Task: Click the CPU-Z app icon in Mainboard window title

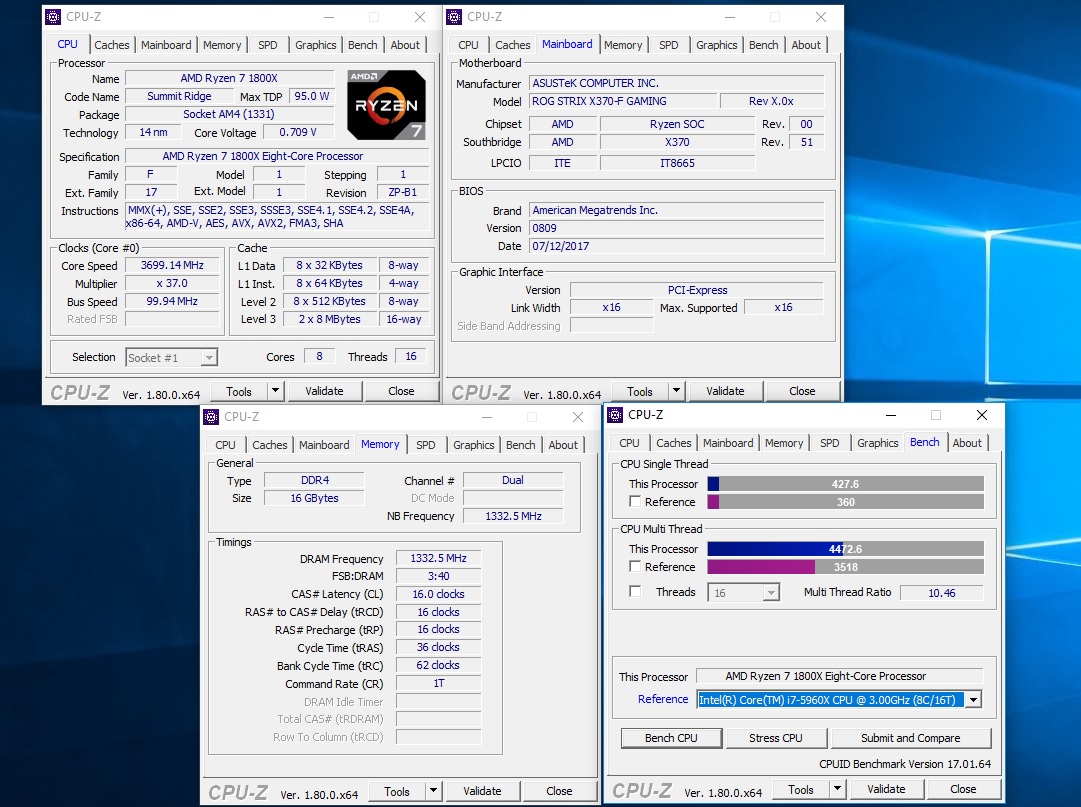Action: click(x=454, y=17)
